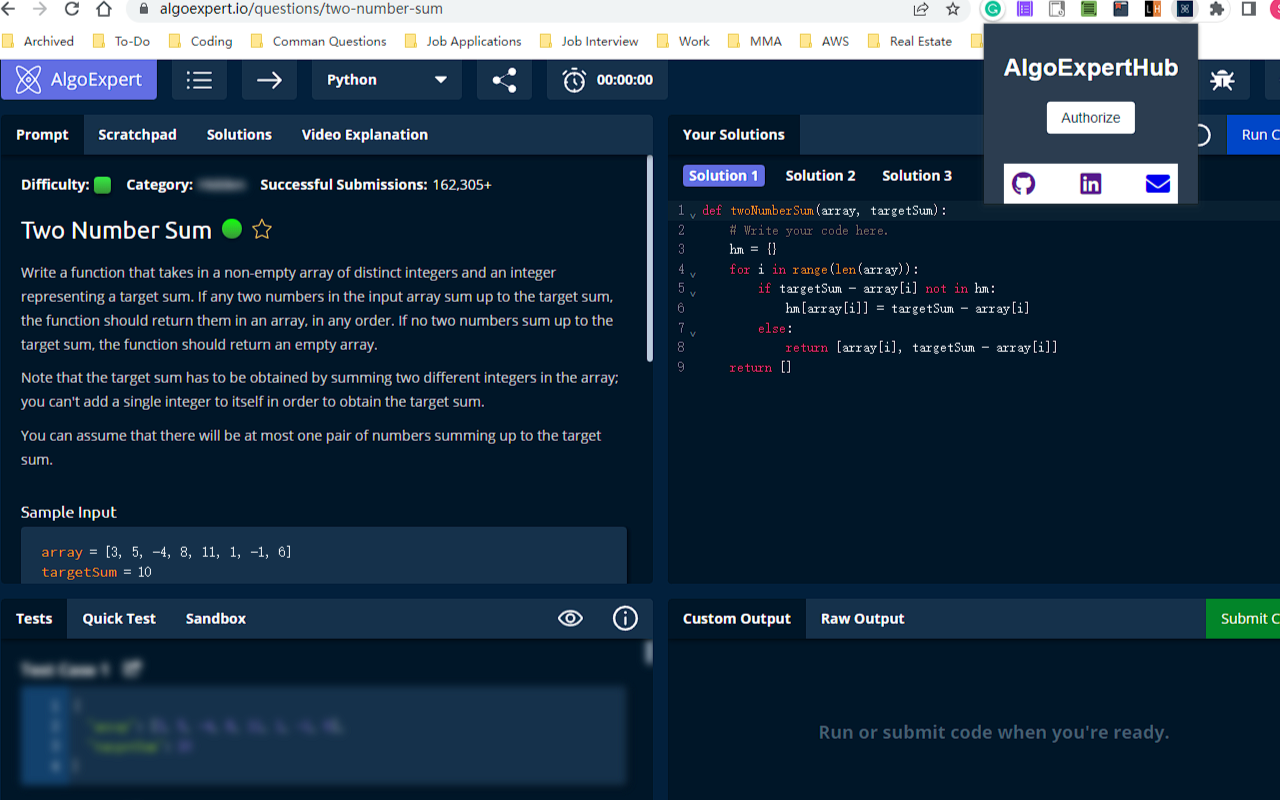Image resolution: width=1280 pixels, height=800 pixels.
Task: Click the email envelope icon
Action: 1157,184
